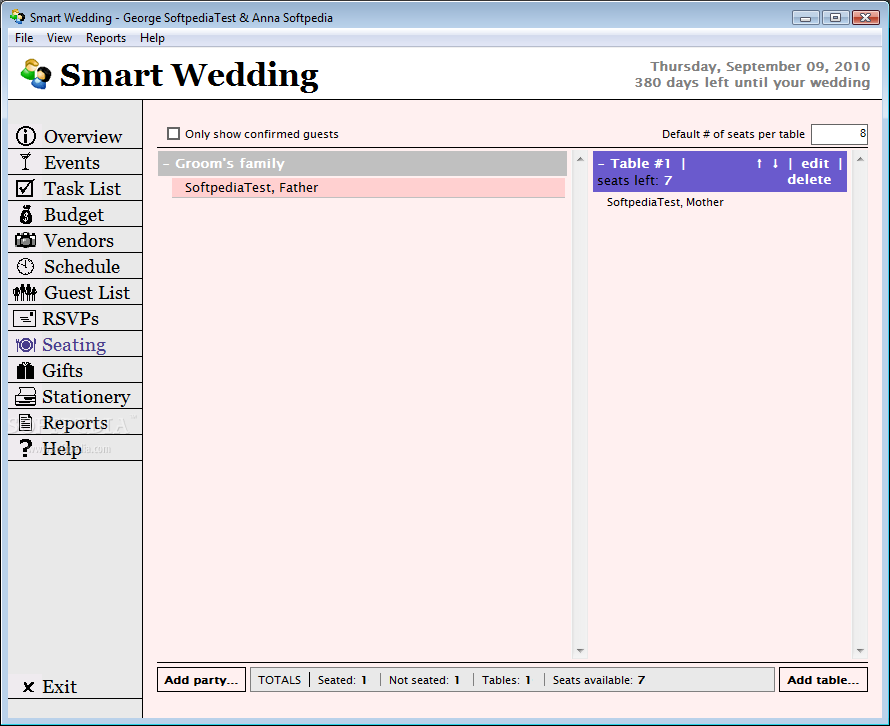This screenshot has width=890, height=726.
Task: Click party list scrollbar down arrow
Action: tap(580, 651)
